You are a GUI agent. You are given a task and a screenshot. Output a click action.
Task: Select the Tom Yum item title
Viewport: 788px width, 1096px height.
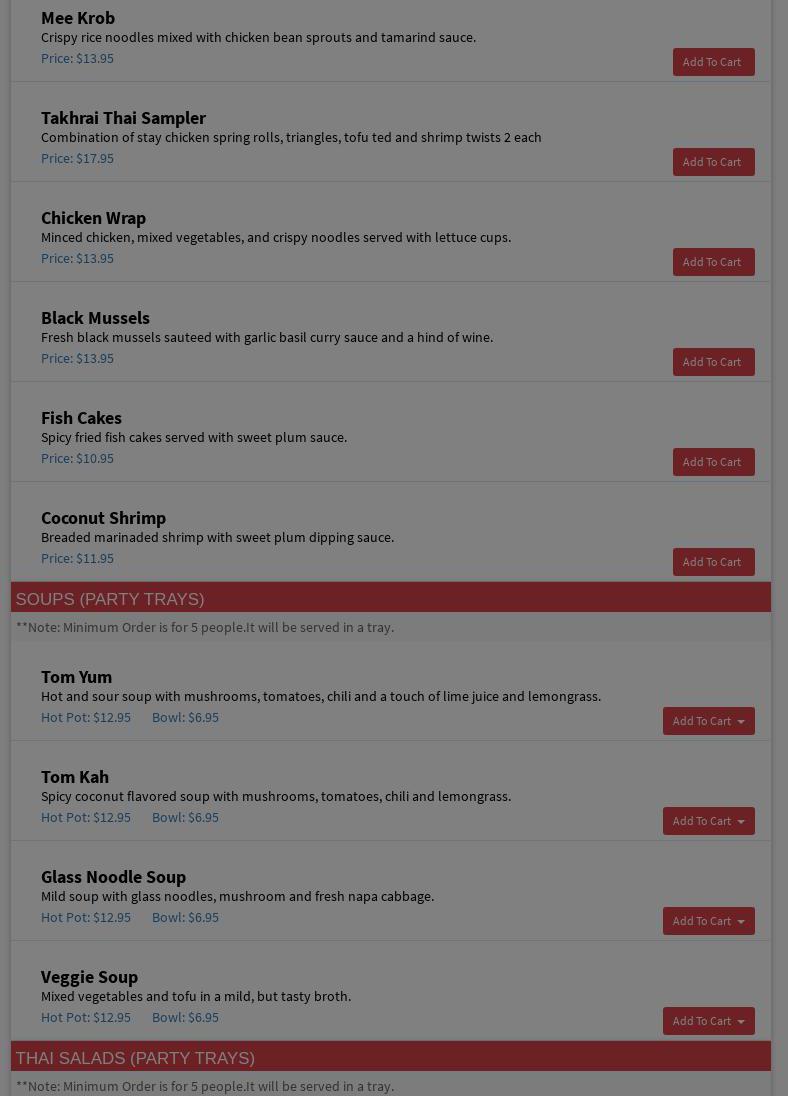point(76,677)
